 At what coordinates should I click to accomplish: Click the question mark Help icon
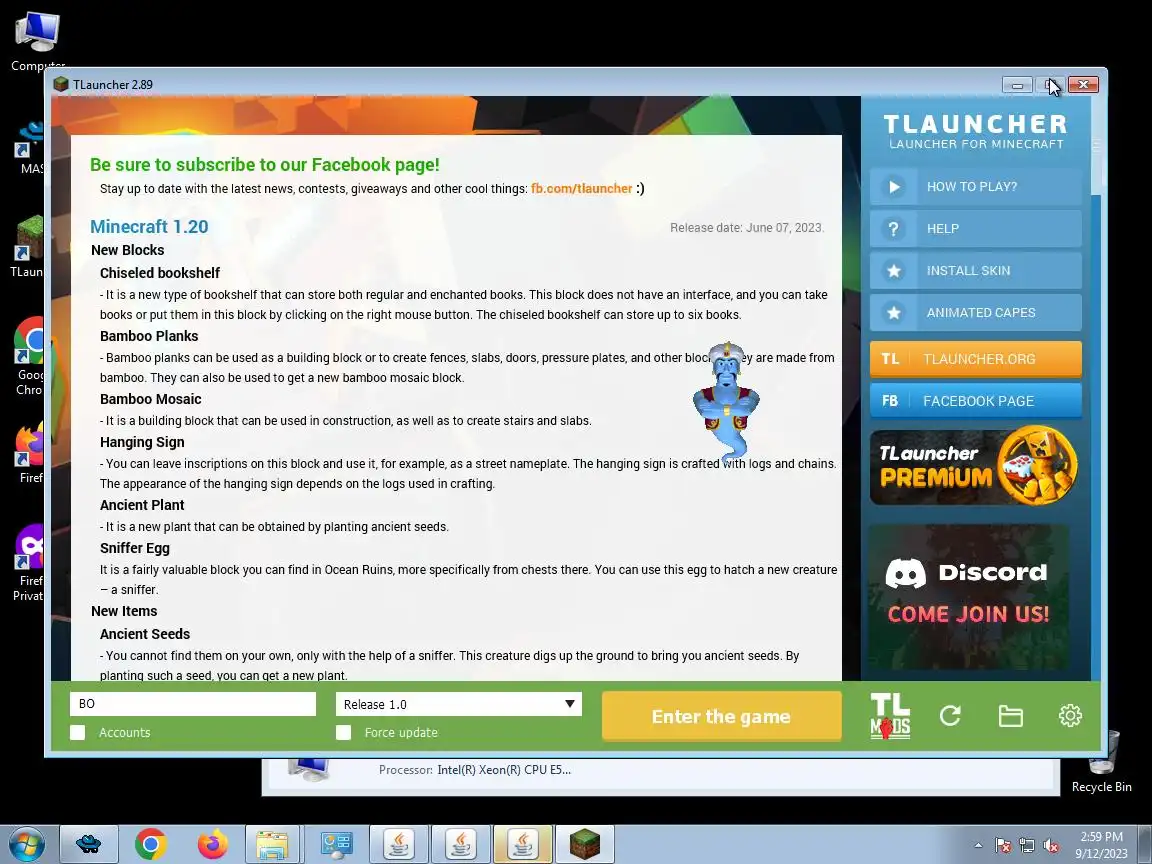pos(893,228)
